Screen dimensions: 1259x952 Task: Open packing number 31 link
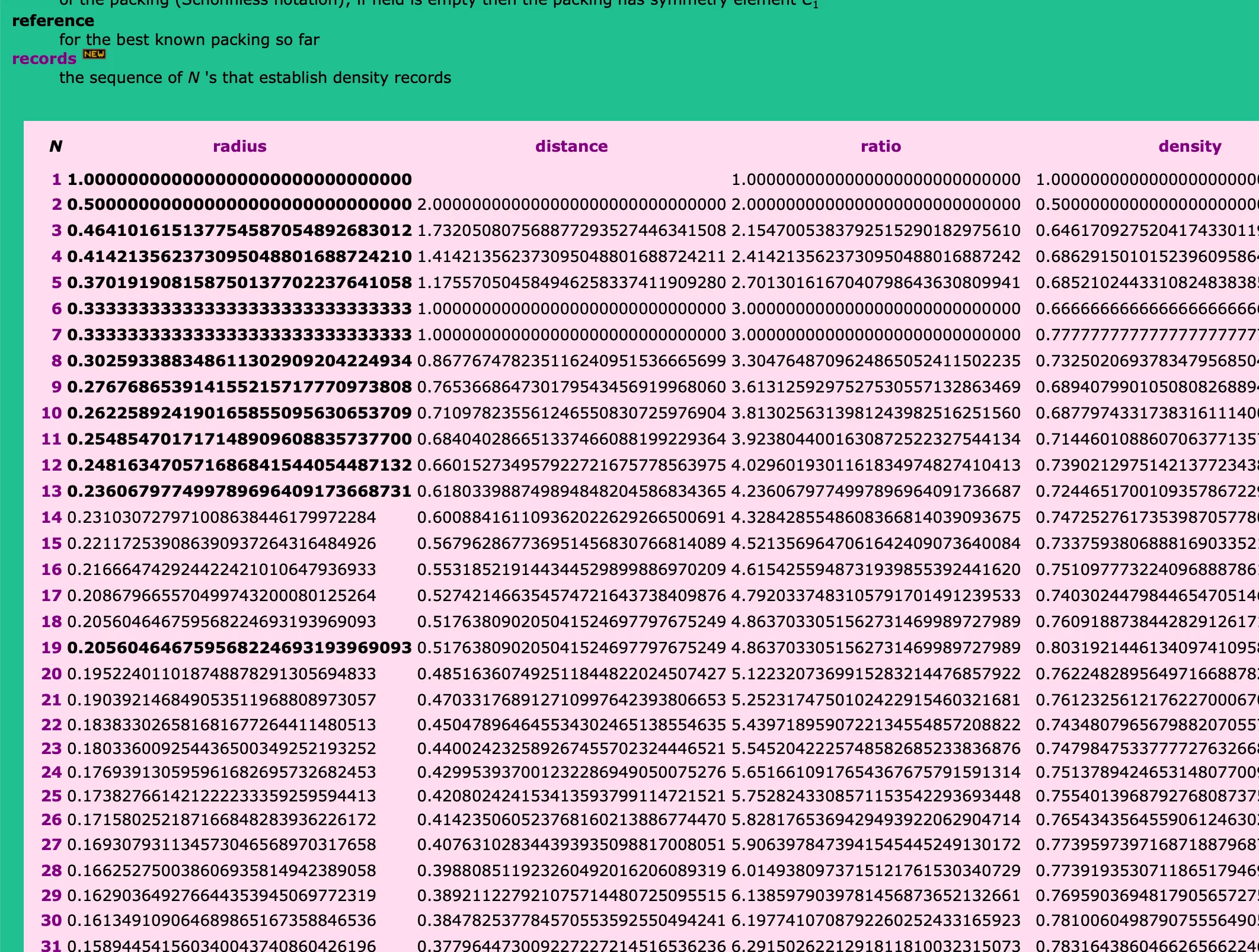52,945
